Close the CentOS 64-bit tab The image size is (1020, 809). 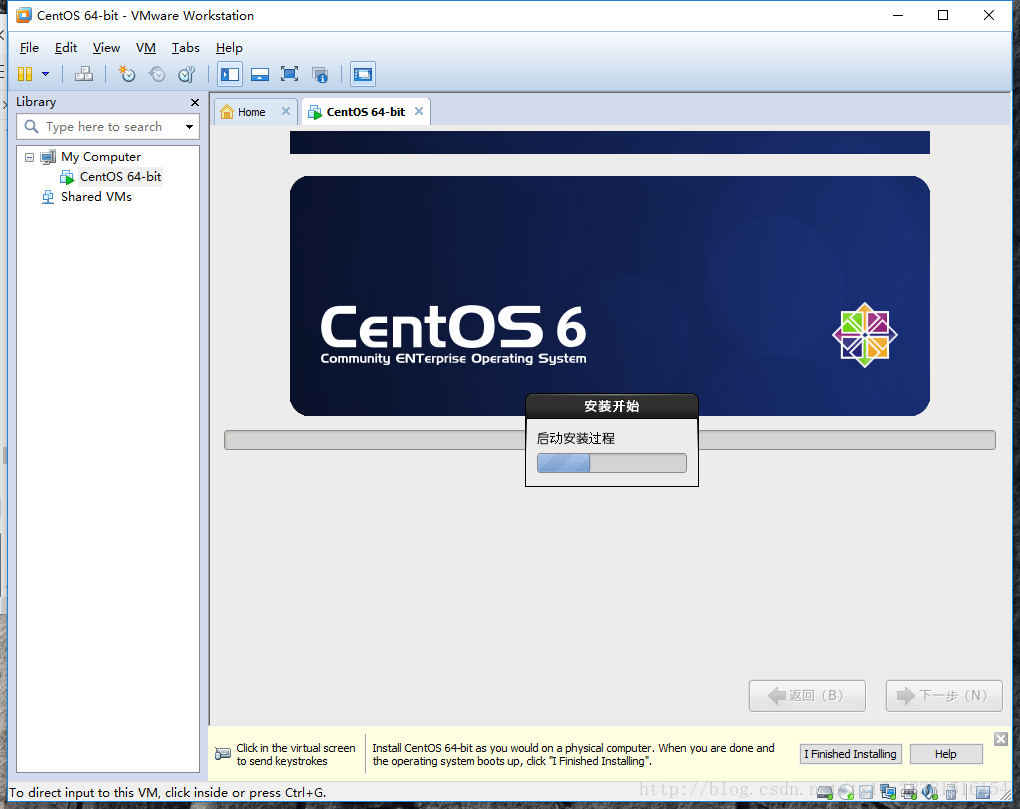419,111
